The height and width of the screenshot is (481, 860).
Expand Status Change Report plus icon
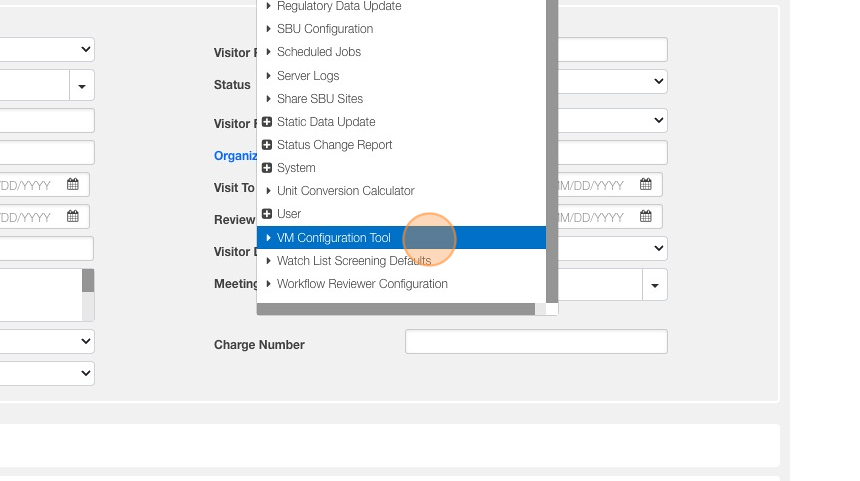[267, 145]
